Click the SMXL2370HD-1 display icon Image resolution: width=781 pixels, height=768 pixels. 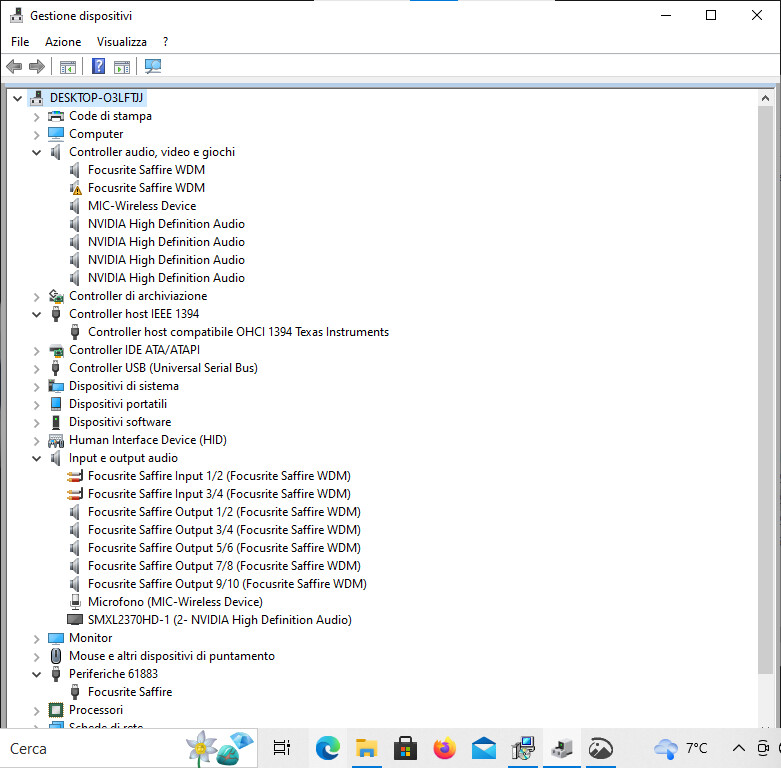pyautogui.click(x=75, y=620)
